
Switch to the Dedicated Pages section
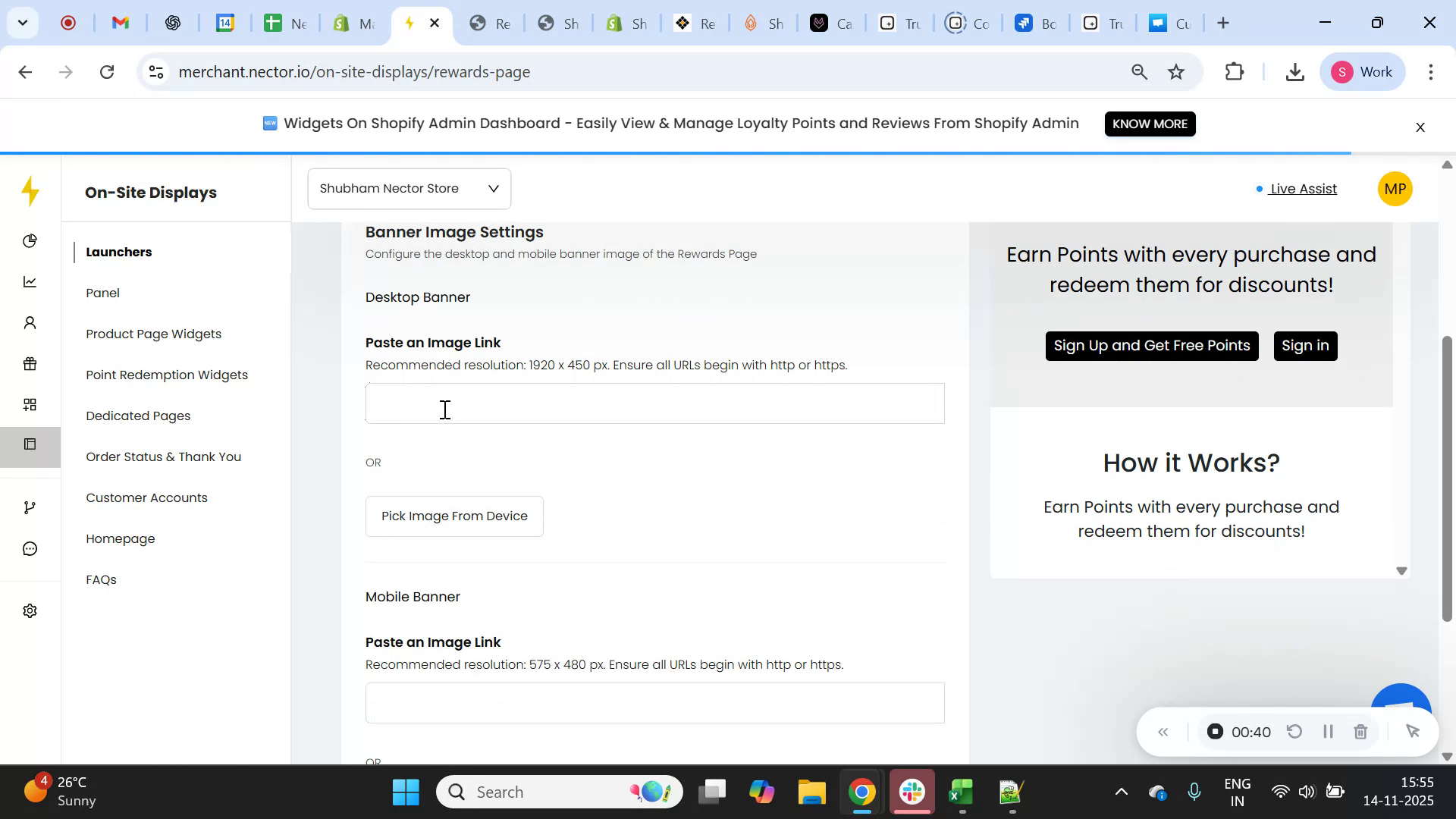pyautogui.click(x=137, y=416)
